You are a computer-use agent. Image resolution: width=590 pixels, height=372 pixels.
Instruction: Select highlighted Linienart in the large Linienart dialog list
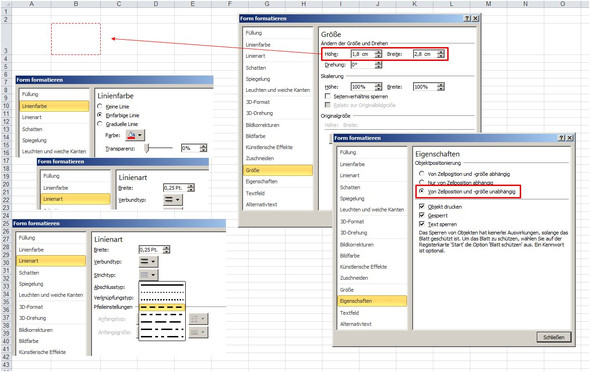(x=51, y=261)
